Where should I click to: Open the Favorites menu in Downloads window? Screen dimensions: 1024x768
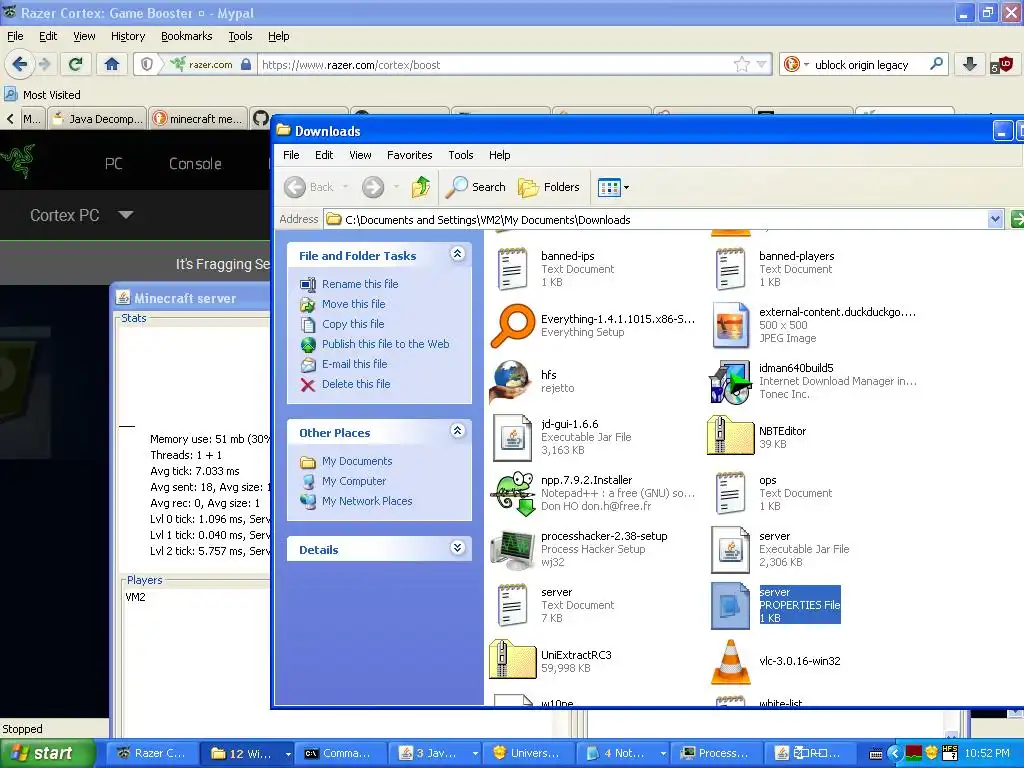tap(409, 155)
